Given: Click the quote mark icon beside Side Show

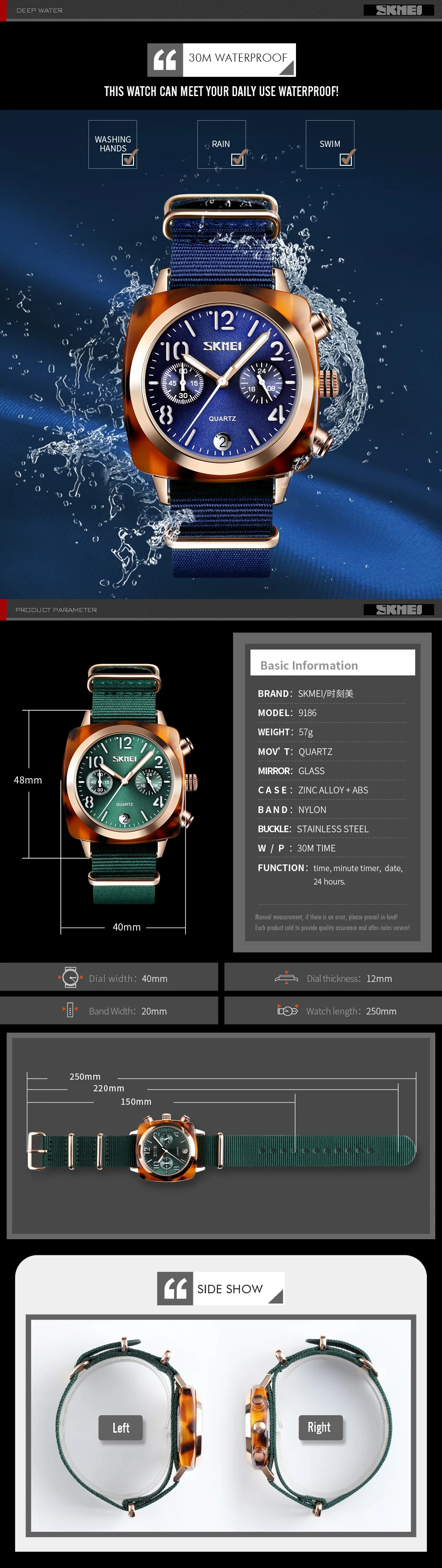Looking at the screenshot, I should point(175,1288).
